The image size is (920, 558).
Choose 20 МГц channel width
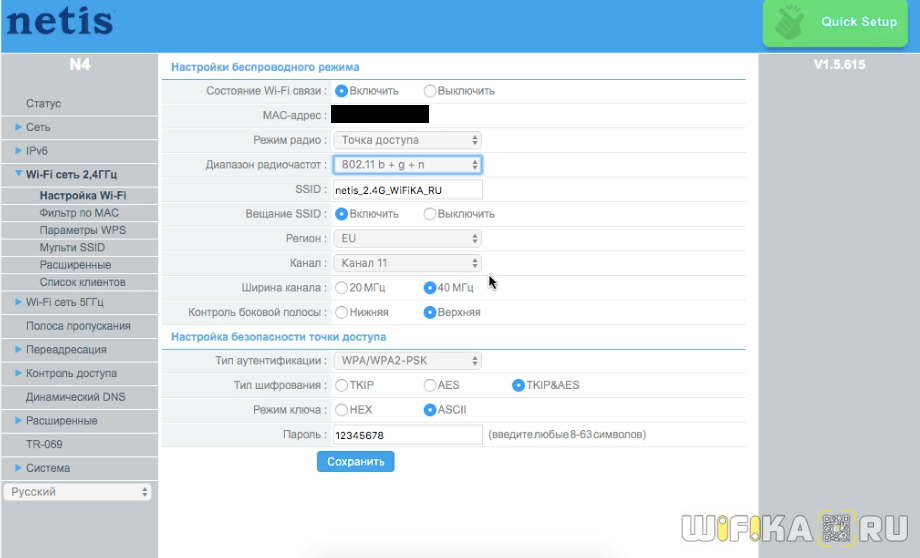342,288
